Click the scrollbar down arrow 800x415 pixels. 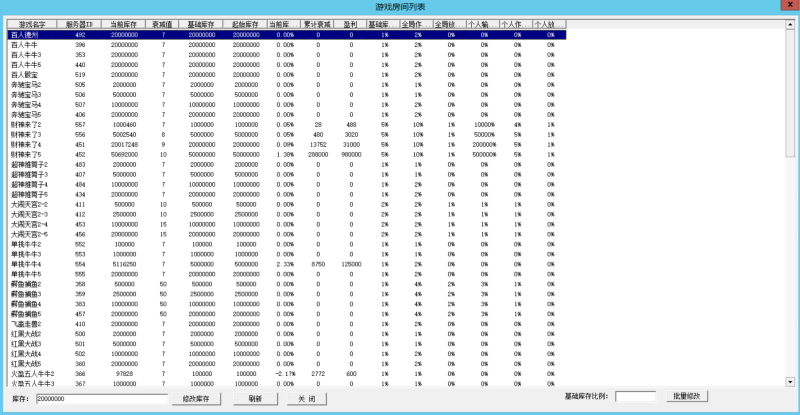791,382
